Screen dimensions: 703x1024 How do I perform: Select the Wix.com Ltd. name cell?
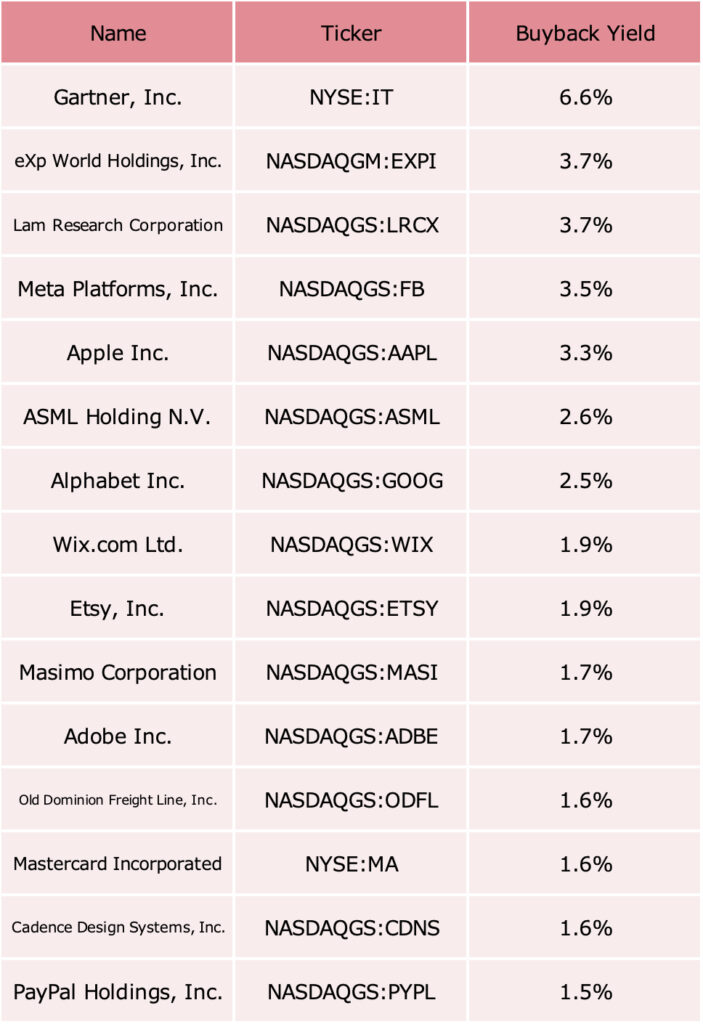click(x=117, y=545)
